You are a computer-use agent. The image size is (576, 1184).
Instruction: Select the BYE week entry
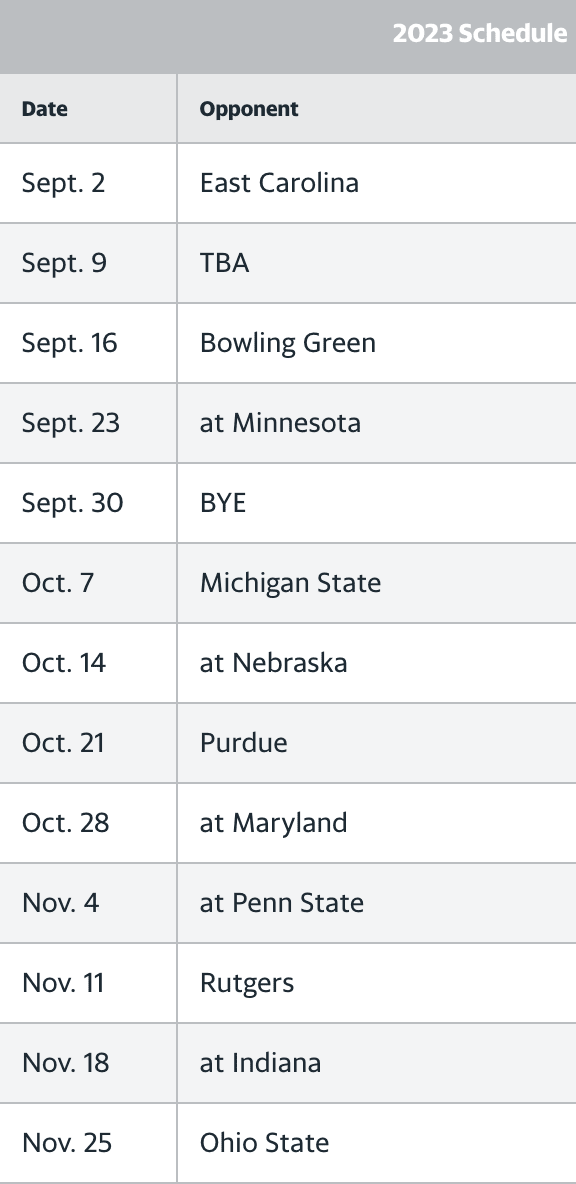[x=223, y=503]
